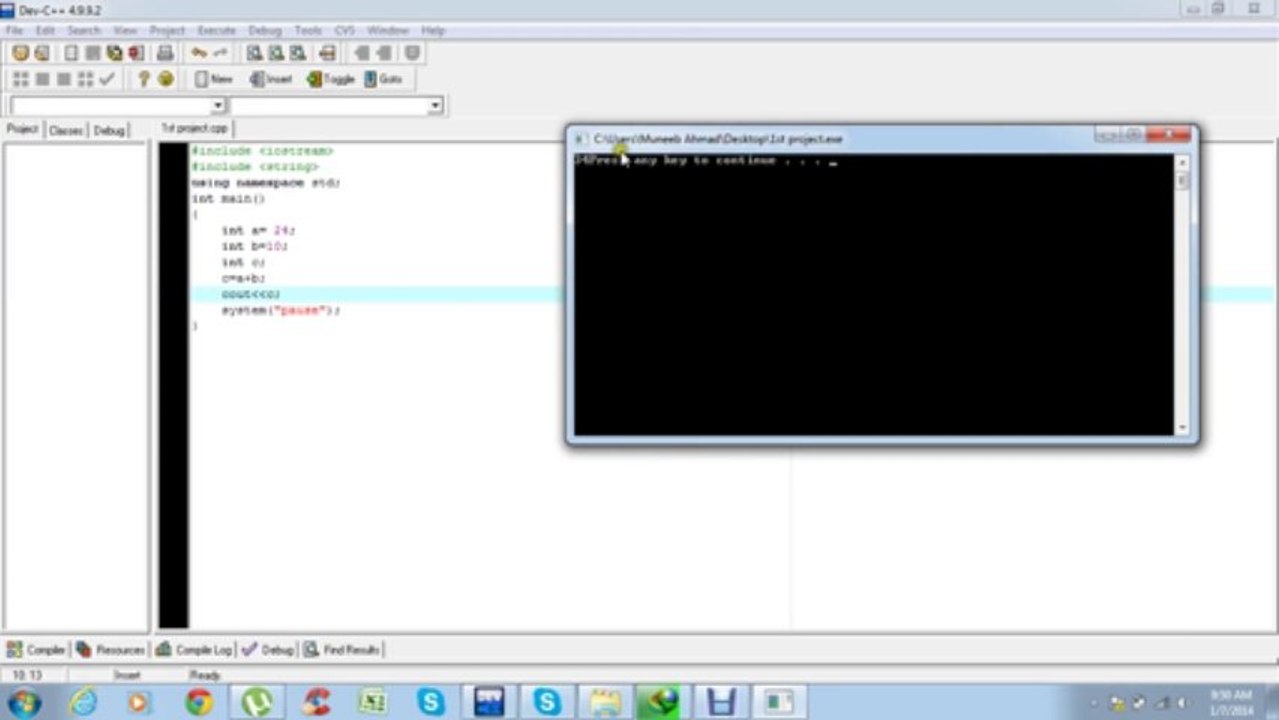Viewport: 1279px width, 720px height.
Task: Click the Compile toolbar icon
Action: point(20,79)
